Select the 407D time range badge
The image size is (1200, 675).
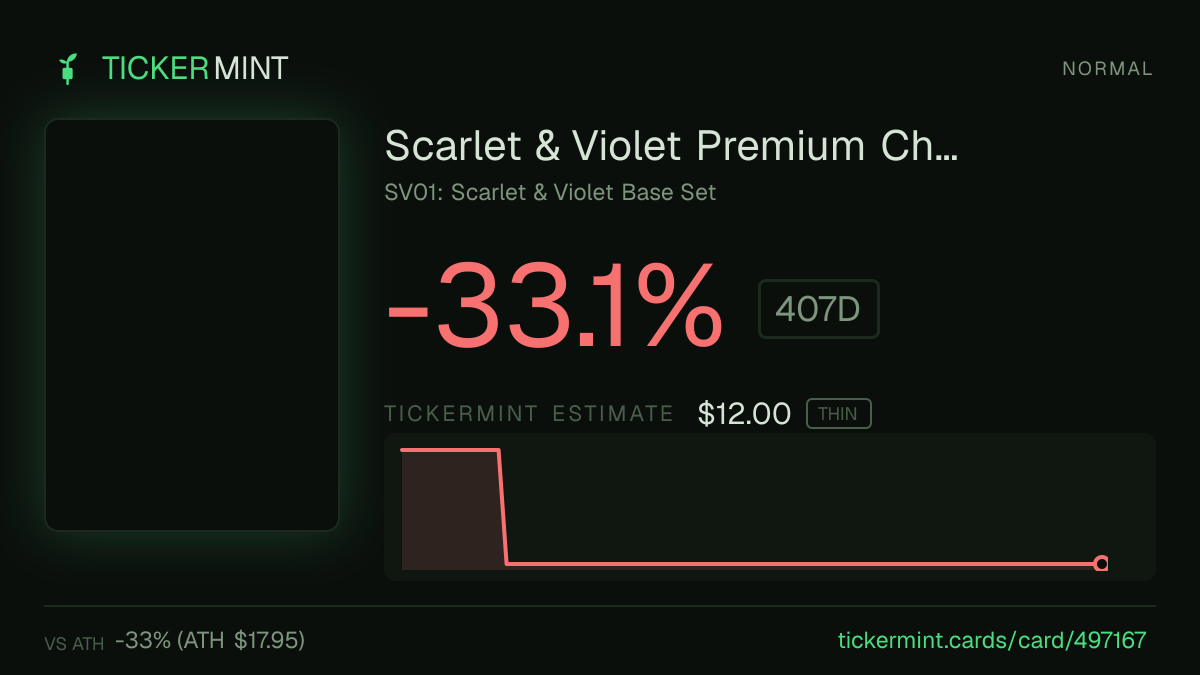819,309
